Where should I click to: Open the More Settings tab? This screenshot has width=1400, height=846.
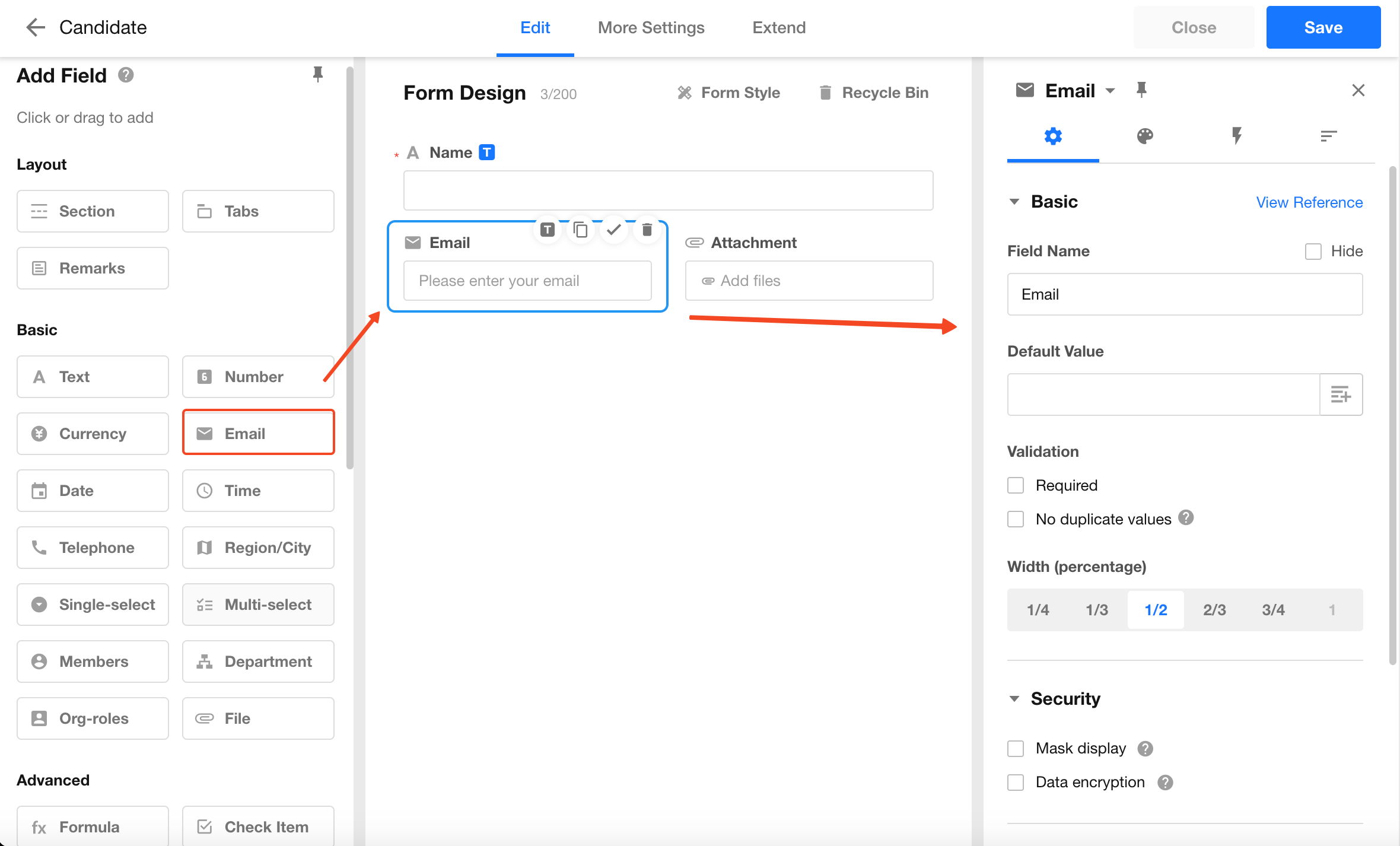(651, 27)
